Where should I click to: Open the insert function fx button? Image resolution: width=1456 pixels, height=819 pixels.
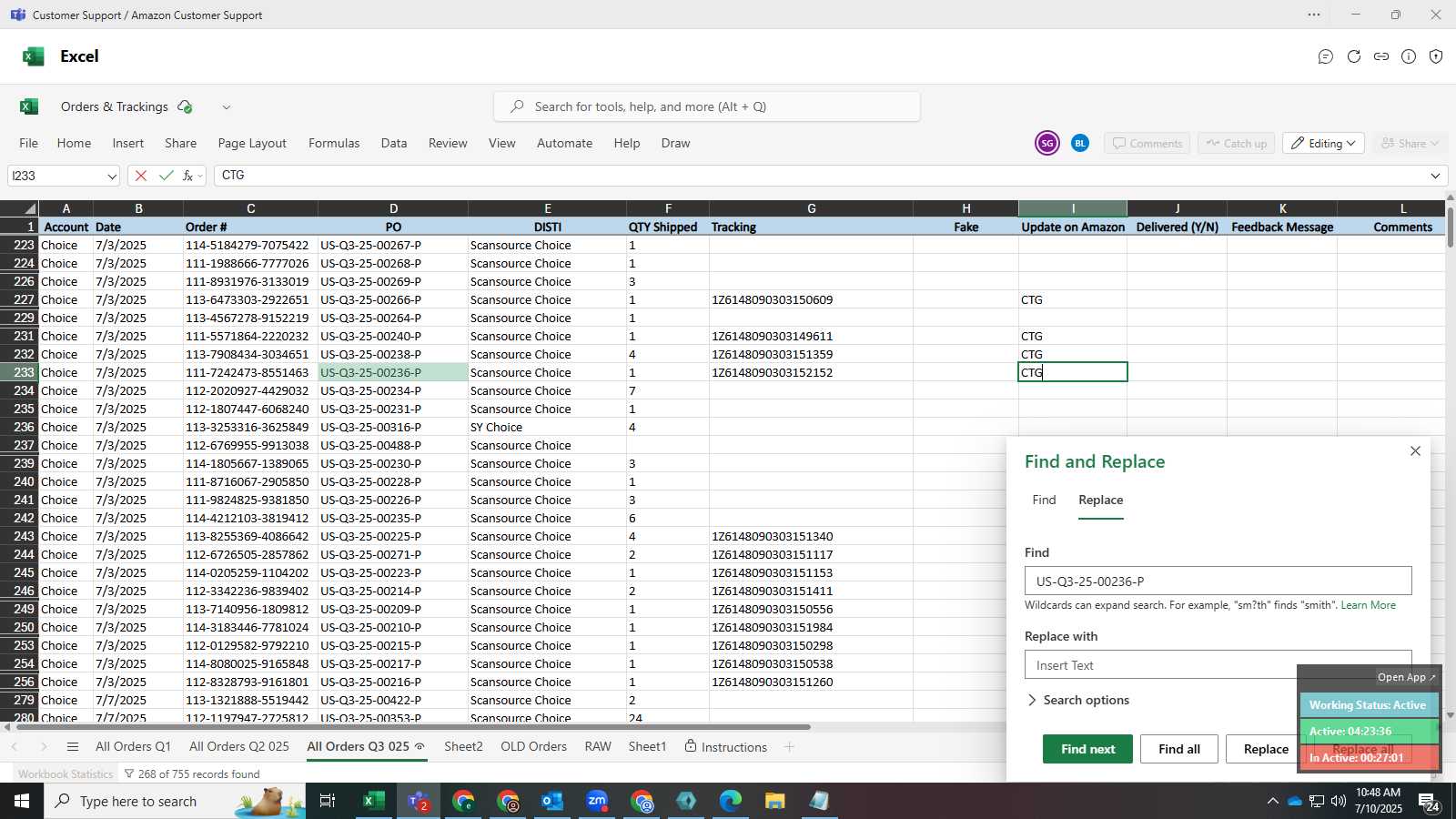click(x=187, y=176)
